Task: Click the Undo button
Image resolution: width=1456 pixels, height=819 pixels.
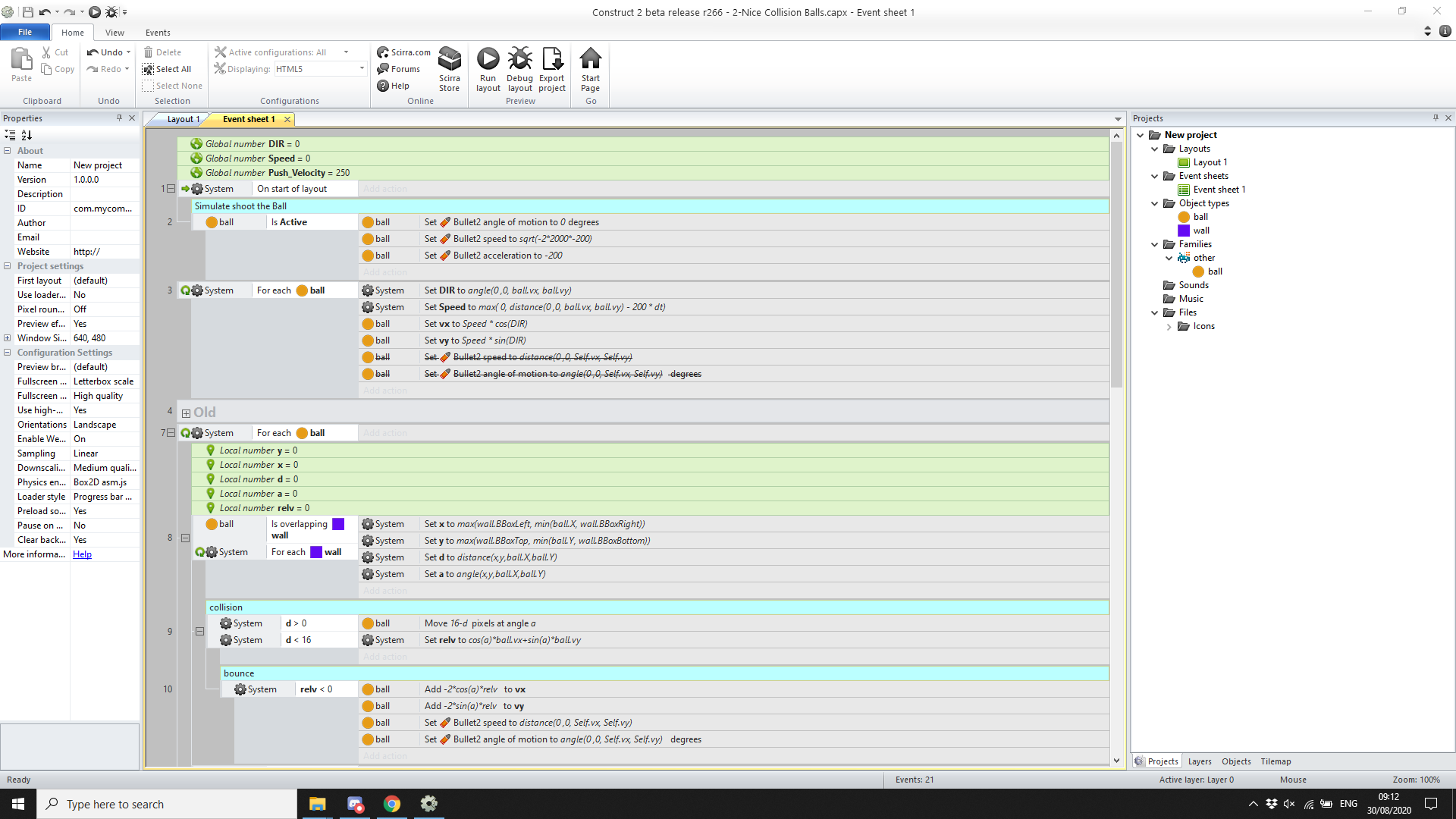Action: 105,52
